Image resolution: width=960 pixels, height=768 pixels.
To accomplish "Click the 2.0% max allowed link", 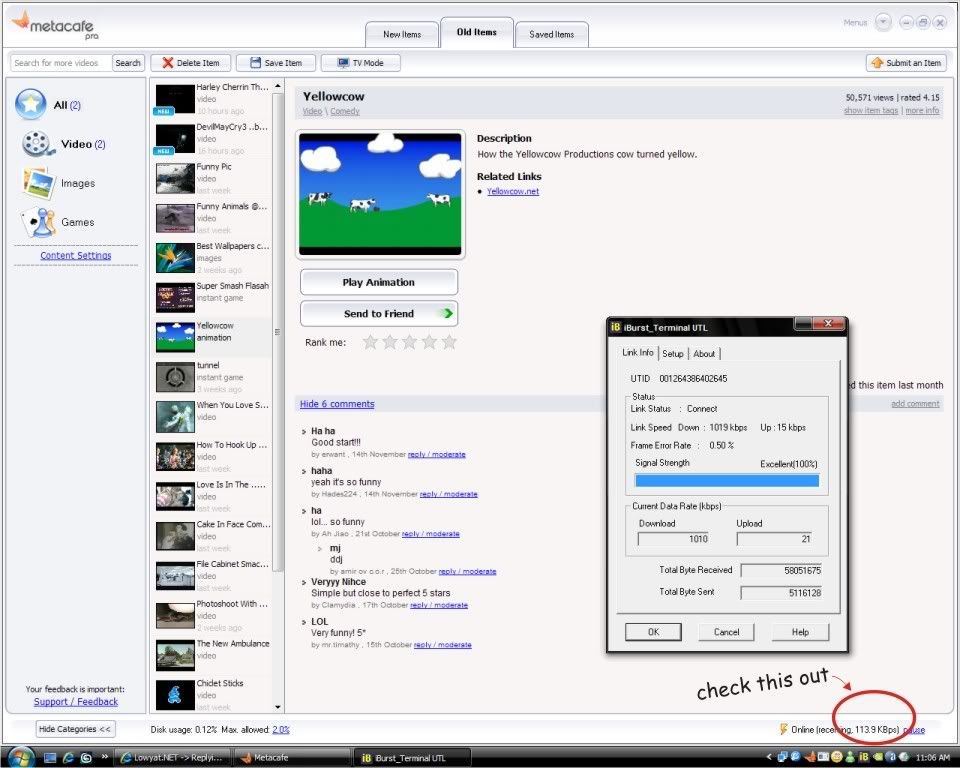I will [x=281, y=729].
